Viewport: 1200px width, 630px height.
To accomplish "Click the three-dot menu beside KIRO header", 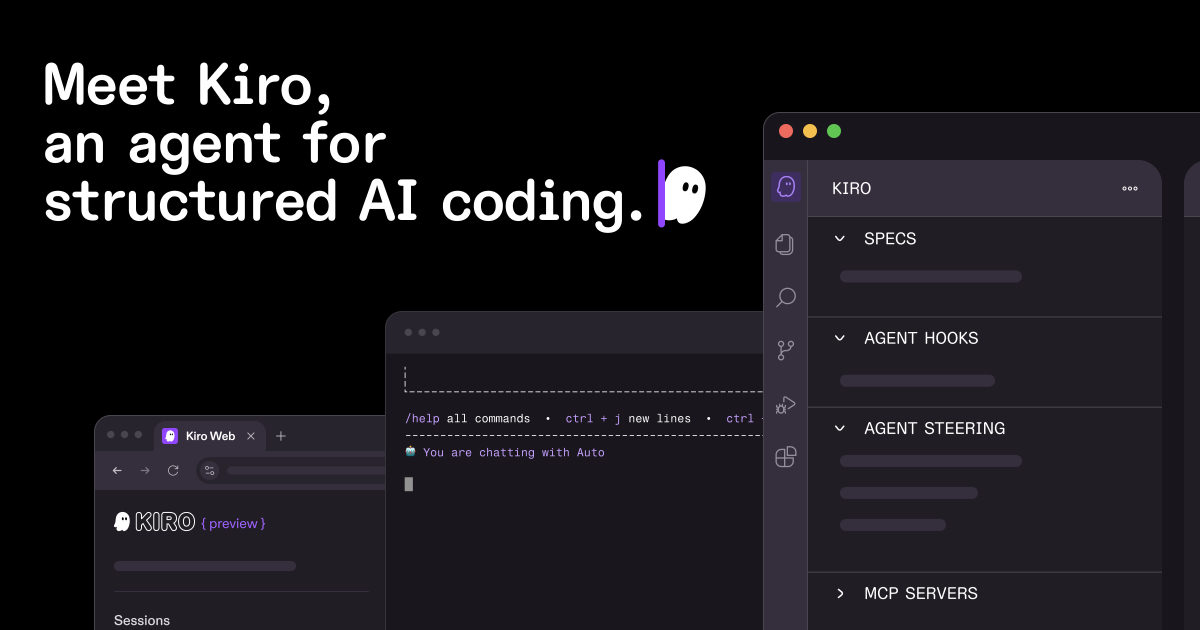I will pyautogui.click(x=1130, y=188).
